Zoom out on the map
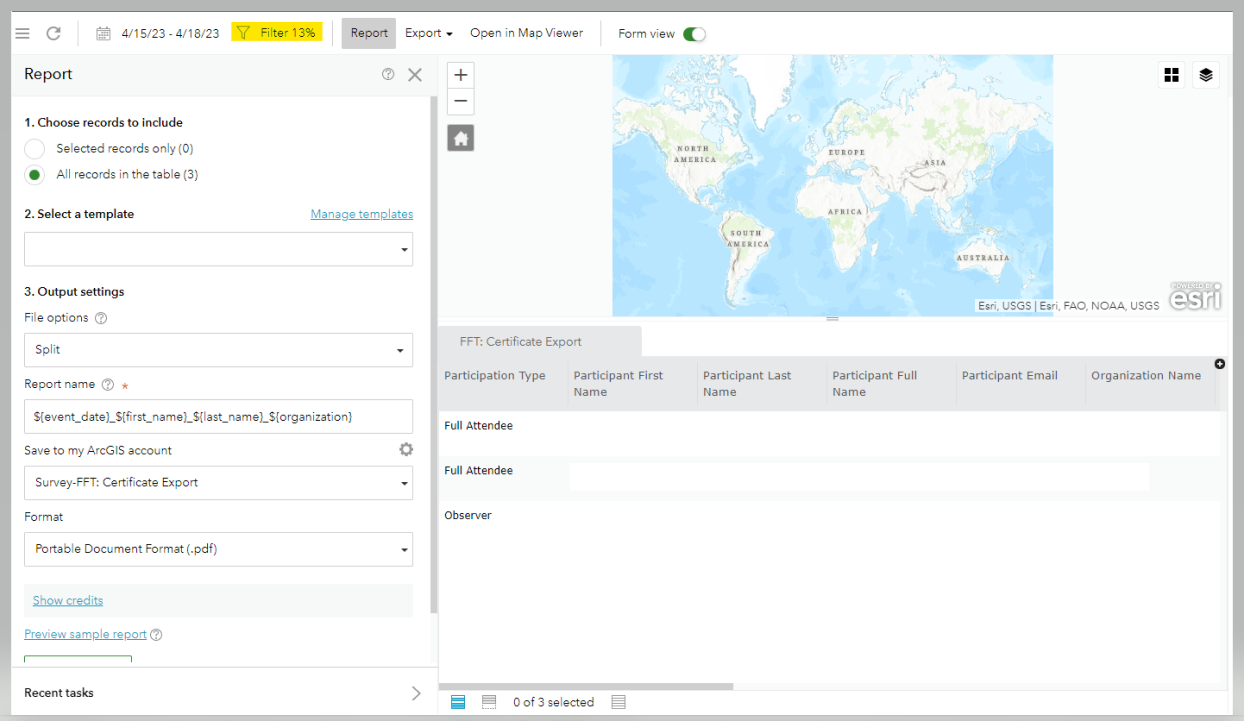This screenshot has width=1244, height=721. point(460,101)
